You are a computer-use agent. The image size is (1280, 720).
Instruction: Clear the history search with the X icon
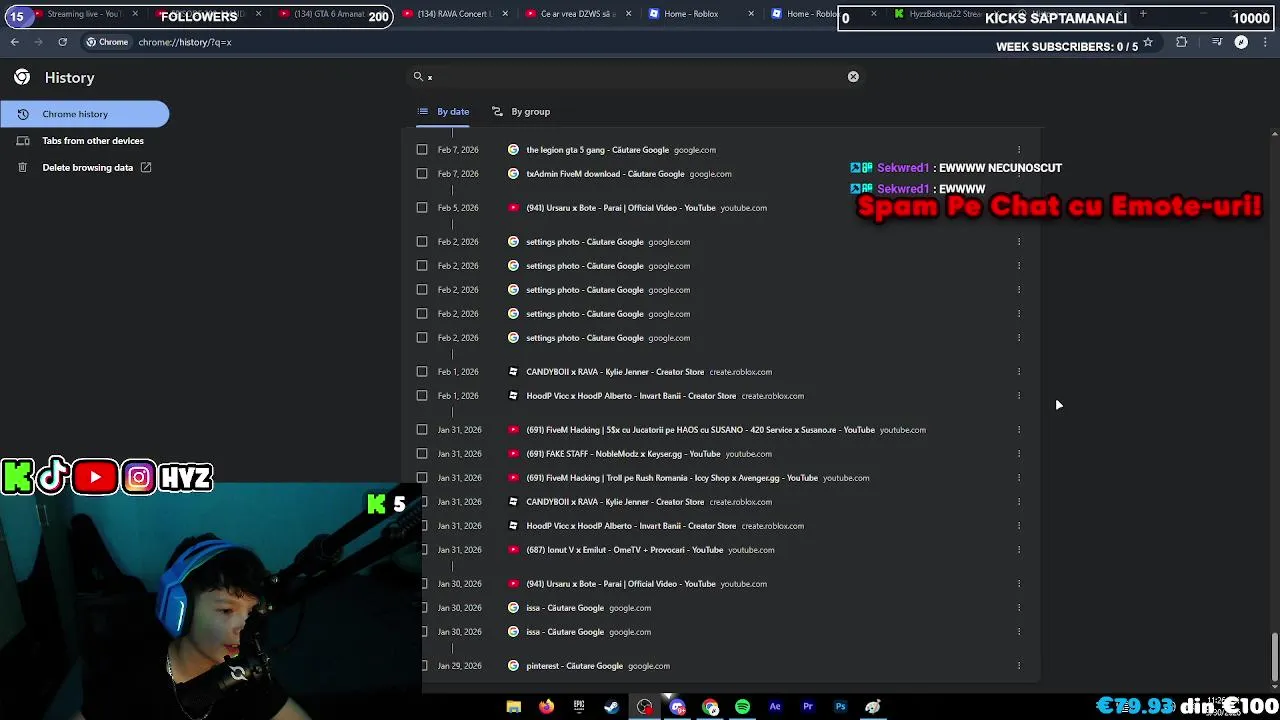[x=853, y=77]
